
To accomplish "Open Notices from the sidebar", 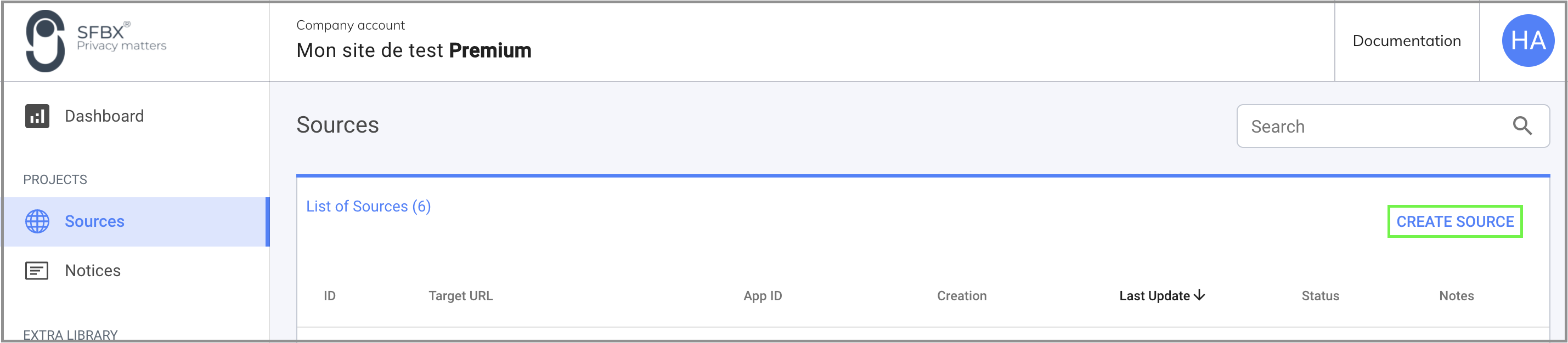I will click(x=93, y=270).
